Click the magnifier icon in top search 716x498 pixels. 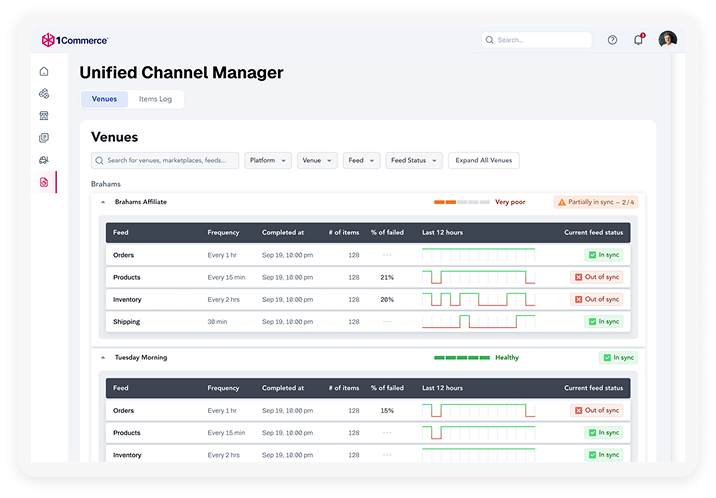tap(490, 40)
